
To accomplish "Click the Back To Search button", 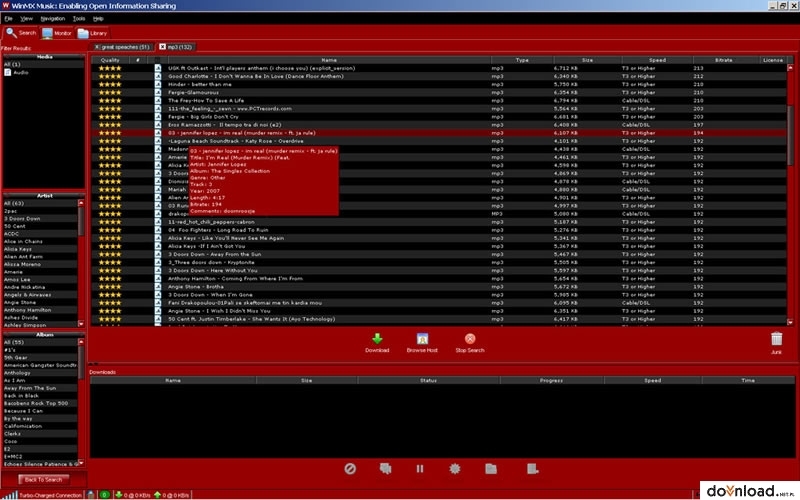I will coord(43,480).
